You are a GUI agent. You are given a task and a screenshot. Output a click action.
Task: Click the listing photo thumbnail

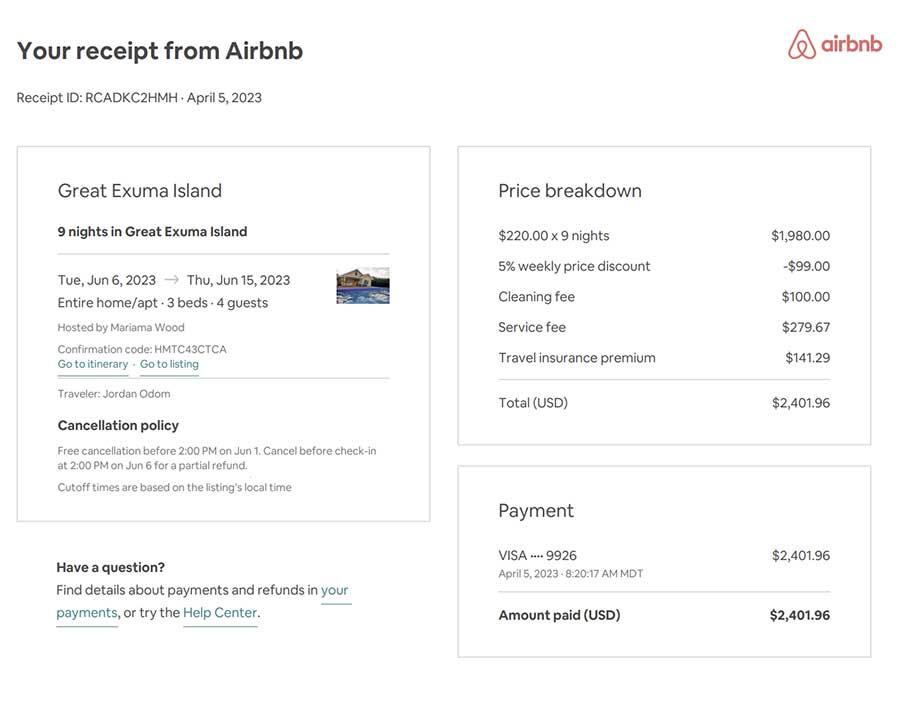tap(363, 285)
